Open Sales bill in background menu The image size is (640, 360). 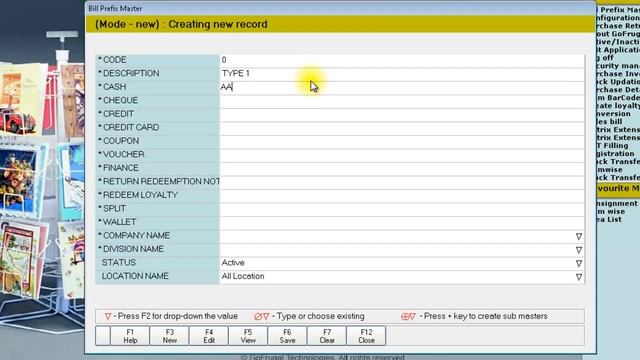click(609, 122)
